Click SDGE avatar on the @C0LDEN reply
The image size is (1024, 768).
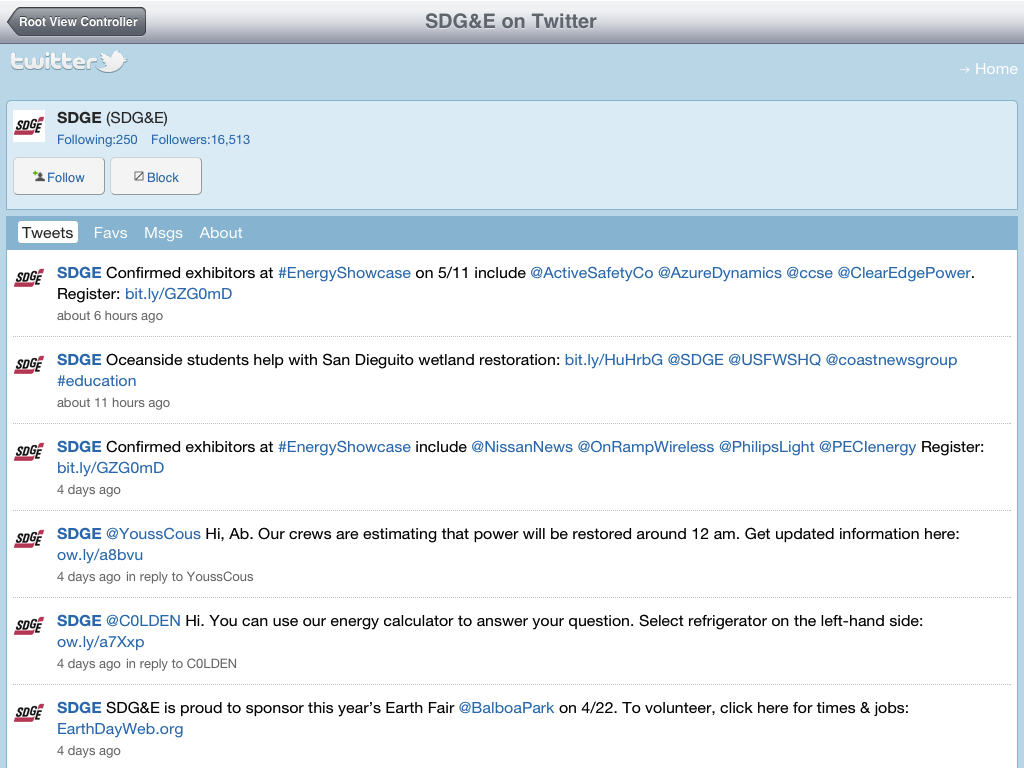29,625
